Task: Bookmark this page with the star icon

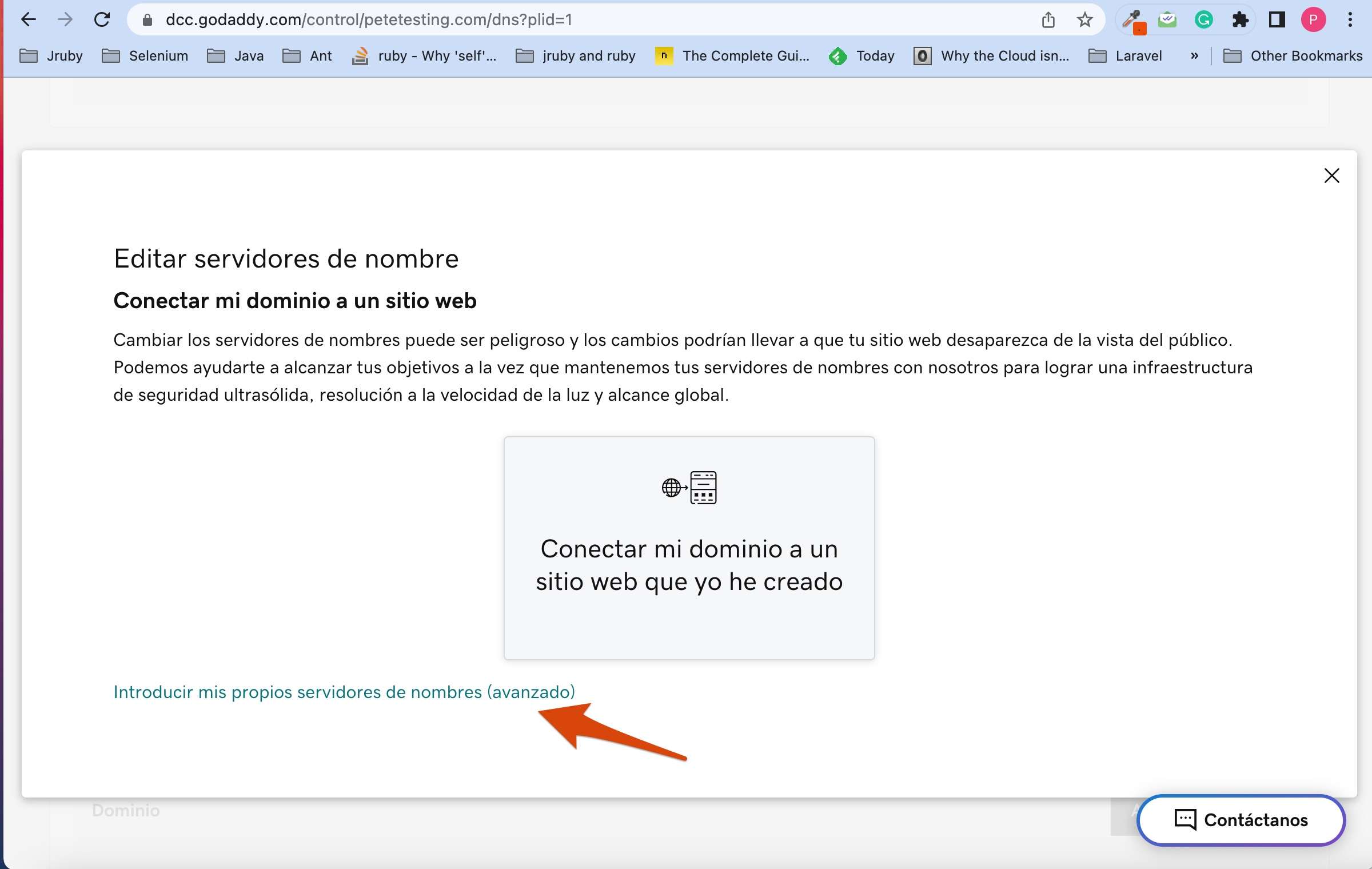Action: tap(1084, 20)
